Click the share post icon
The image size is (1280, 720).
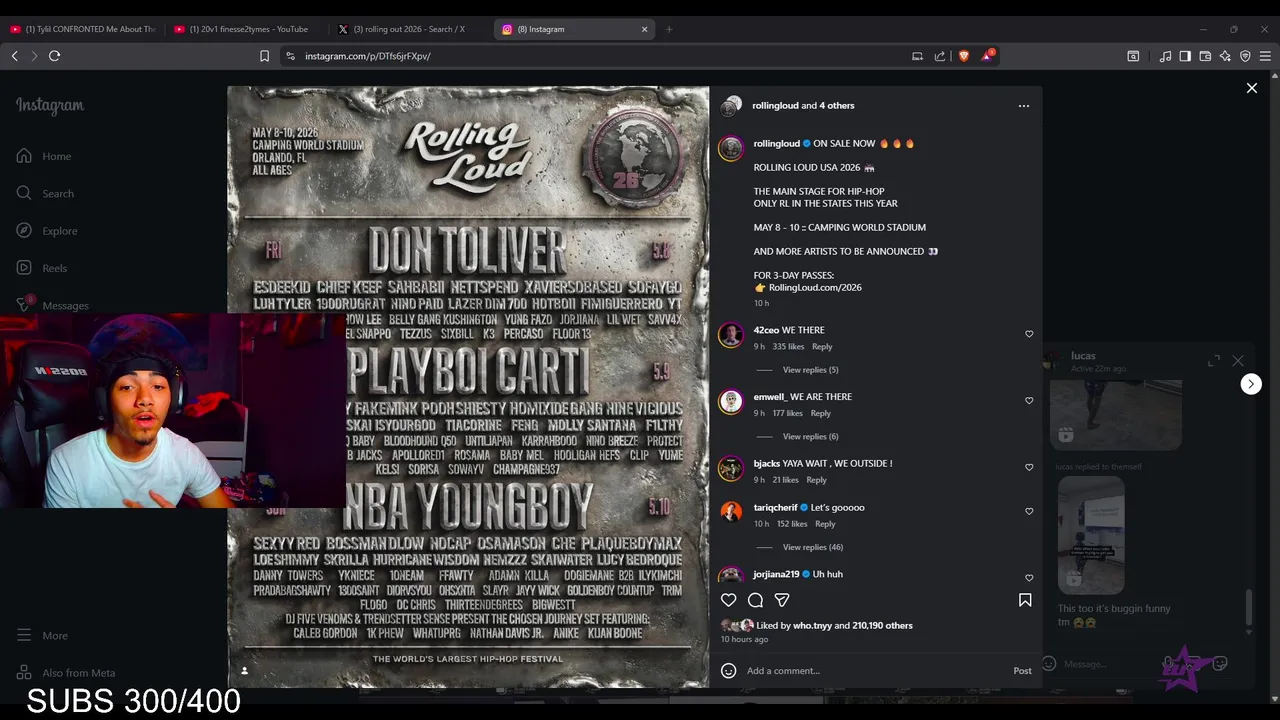(x=782, y=600)
